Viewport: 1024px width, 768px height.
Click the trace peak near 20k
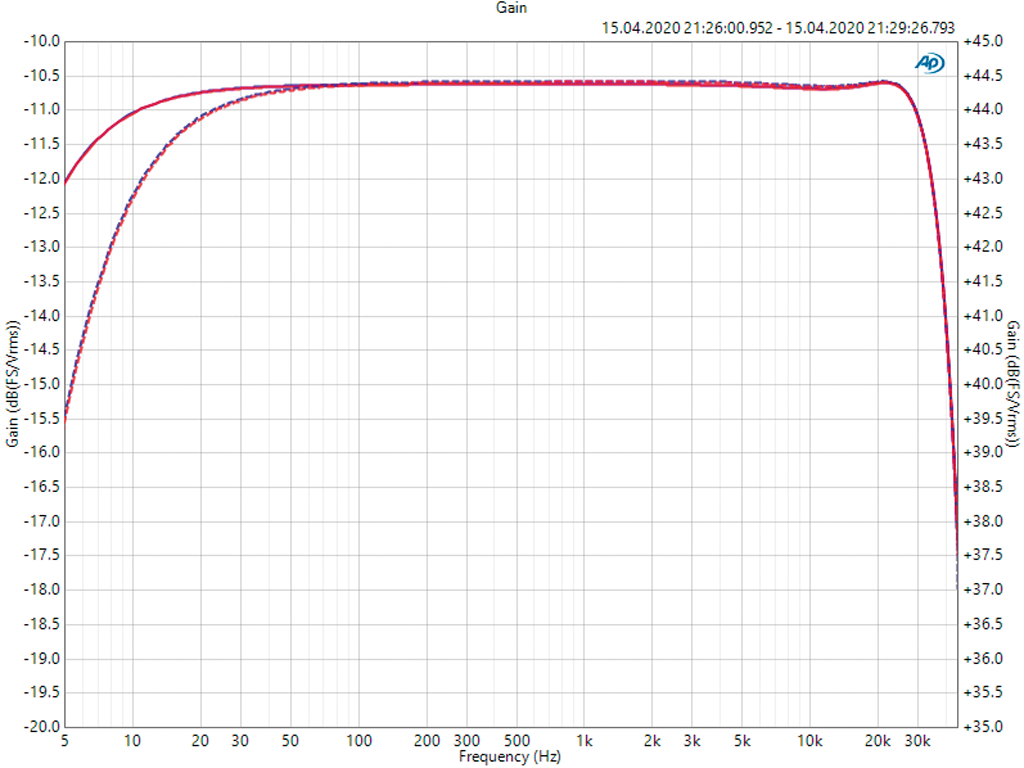tap(884, 82)
